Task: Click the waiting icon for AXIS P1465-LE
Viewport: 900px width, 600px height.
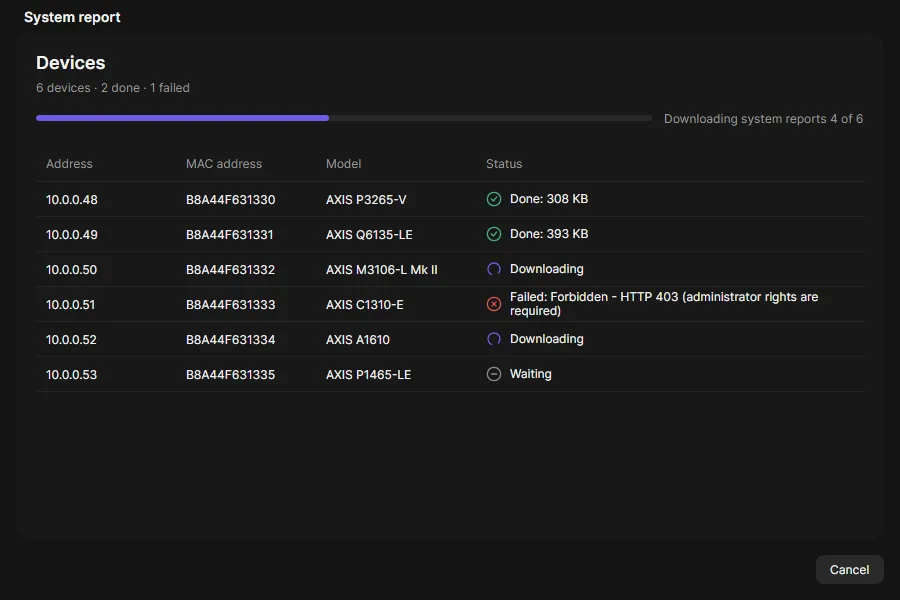Action: pos(494,374)
